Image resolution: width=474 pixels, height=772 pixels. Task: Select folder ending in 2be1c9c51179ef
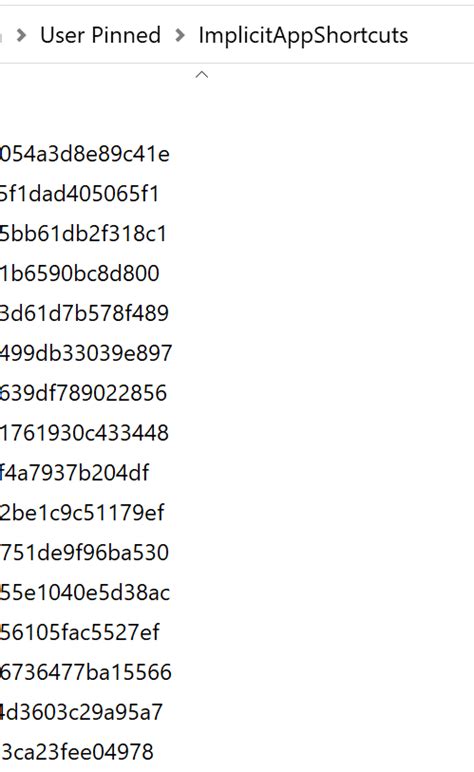pyautogui.click(x=82, y=513)
